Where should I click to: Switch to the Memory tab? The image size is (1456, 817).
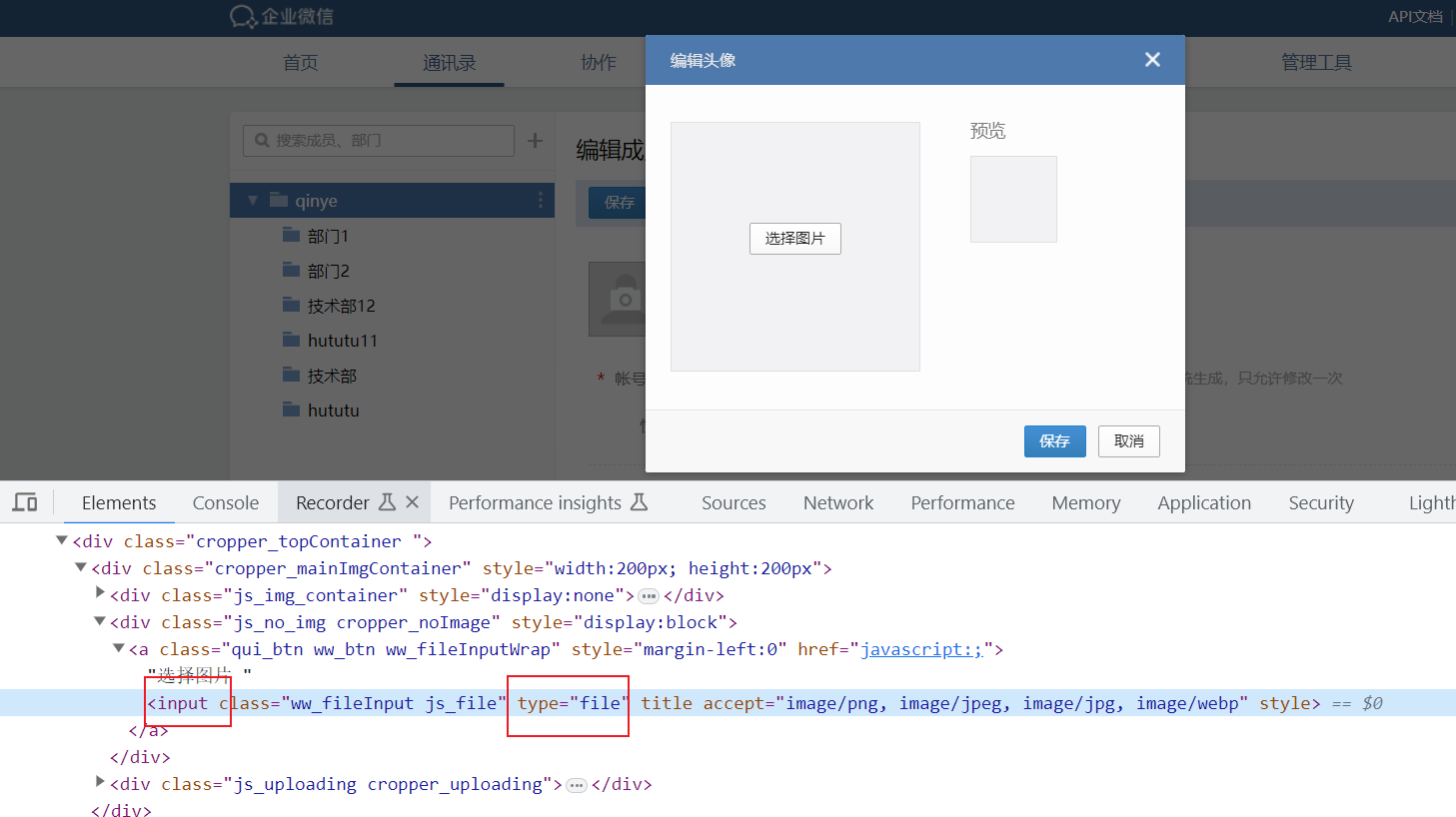(x=1086, y=503)
